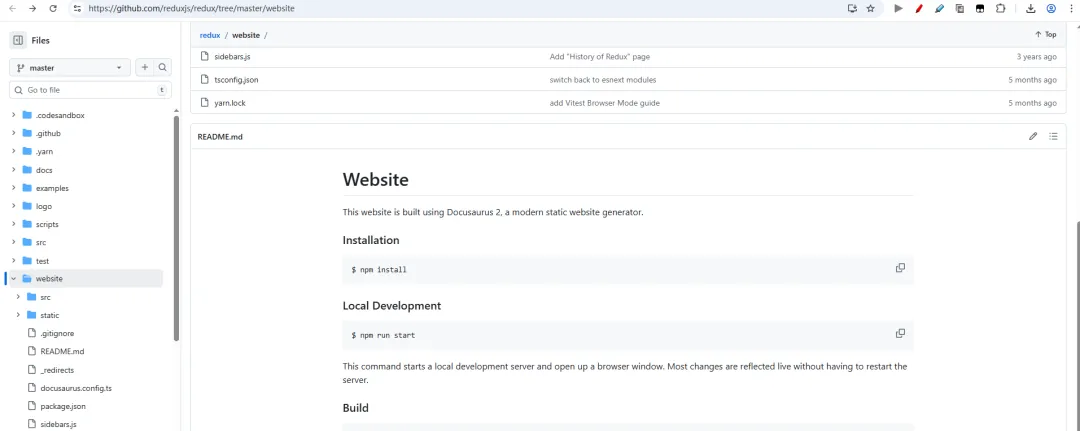Viewport: 1080px width, 431px height.
Task: Open README.md in the file tree
Action: pyautogui.click(x=62, y=351)
